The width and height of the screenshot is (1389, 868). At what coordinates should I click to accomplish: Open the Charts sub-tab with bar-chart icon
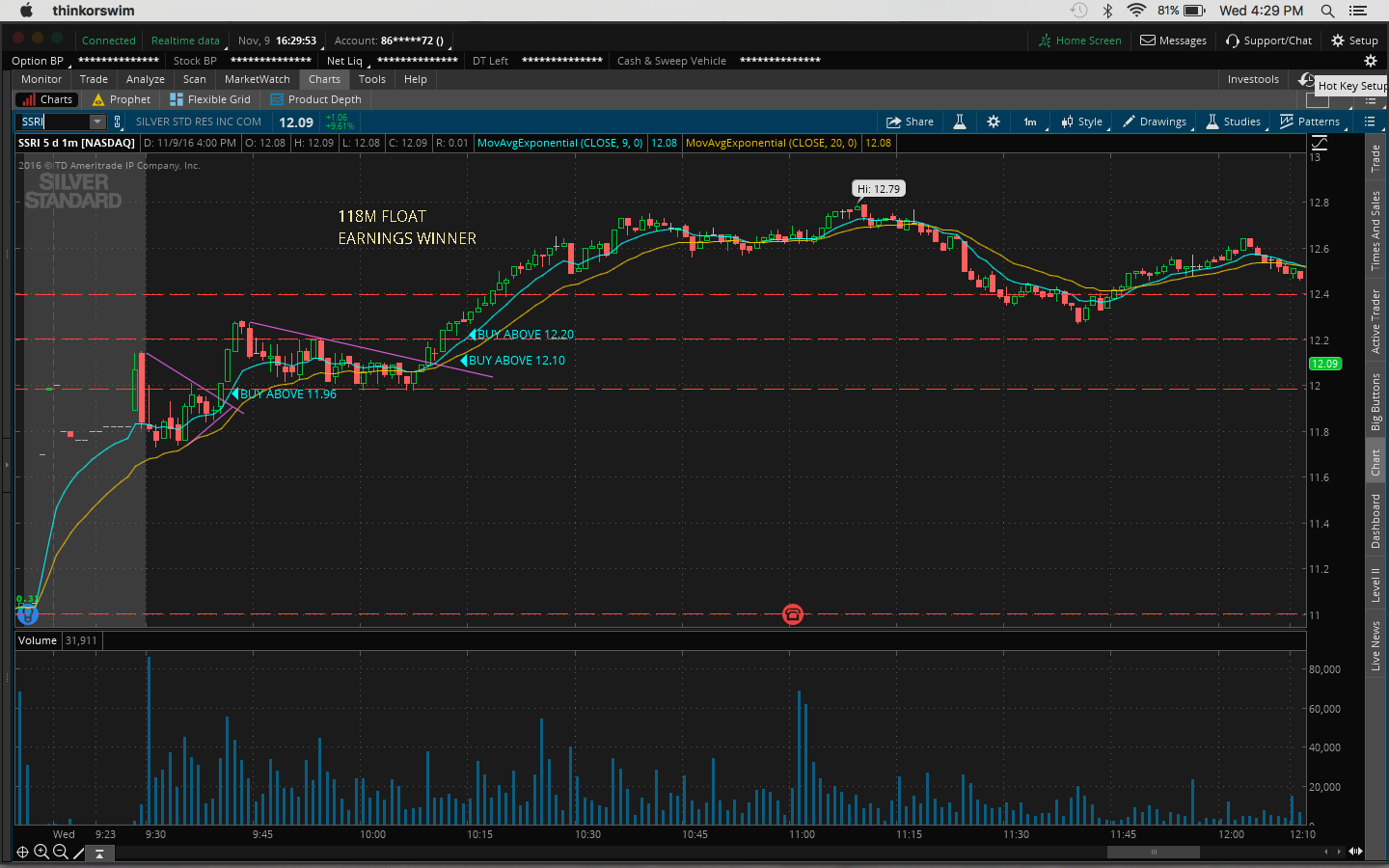pyautogui.click(x=45, y=99)
